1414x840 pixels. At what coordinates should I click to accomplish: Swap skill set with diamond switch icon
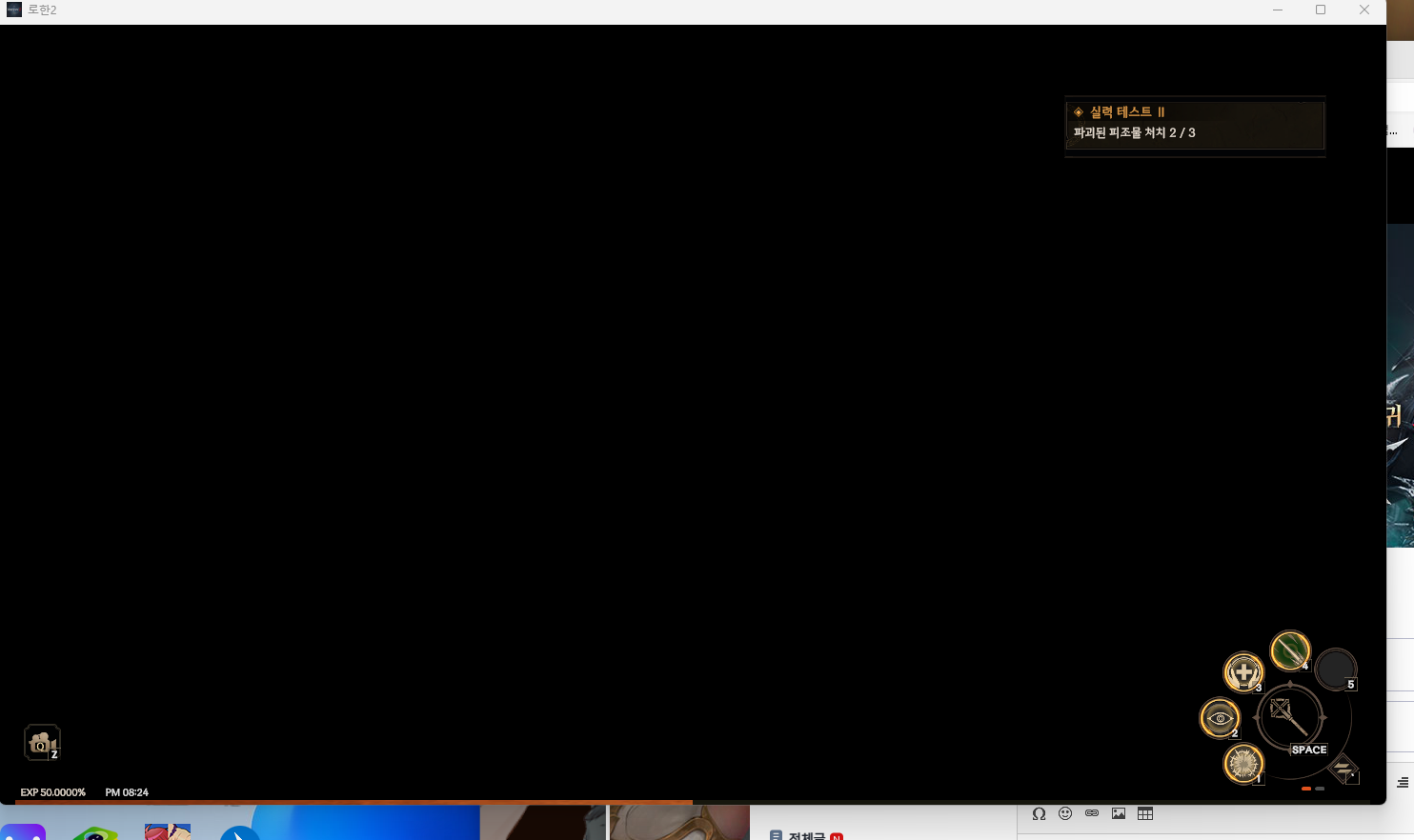[x=1343, y=769]
